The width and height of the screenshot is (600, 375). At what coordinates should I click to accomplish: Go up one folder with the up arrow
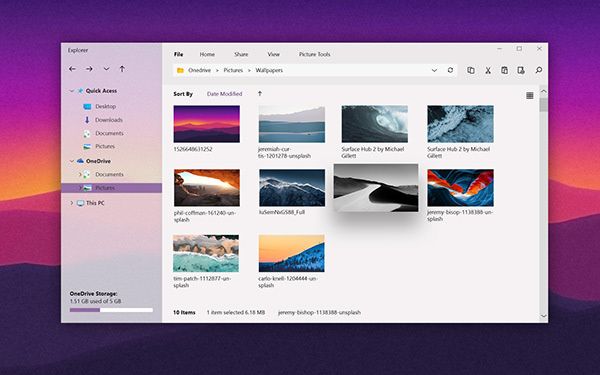coord(122,69)
